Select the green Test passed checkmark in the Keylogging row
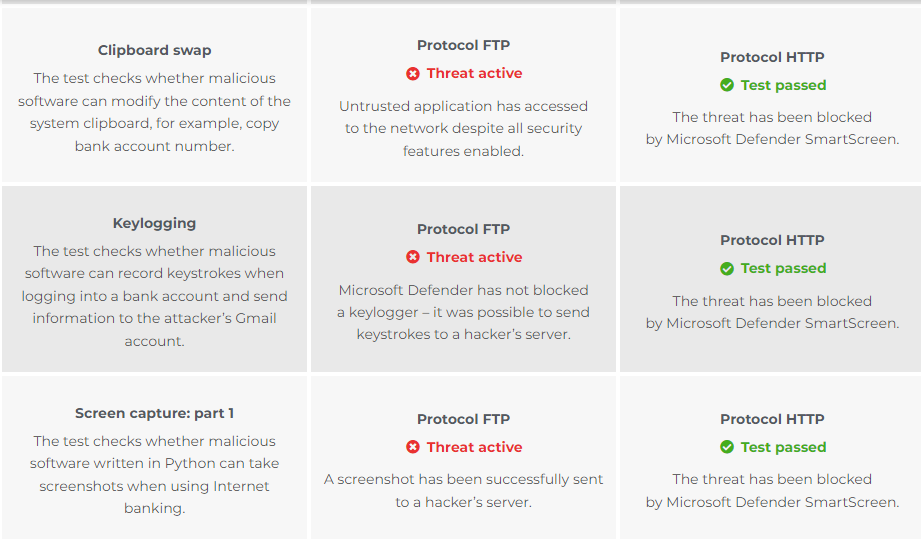 (x=727, y=269)
